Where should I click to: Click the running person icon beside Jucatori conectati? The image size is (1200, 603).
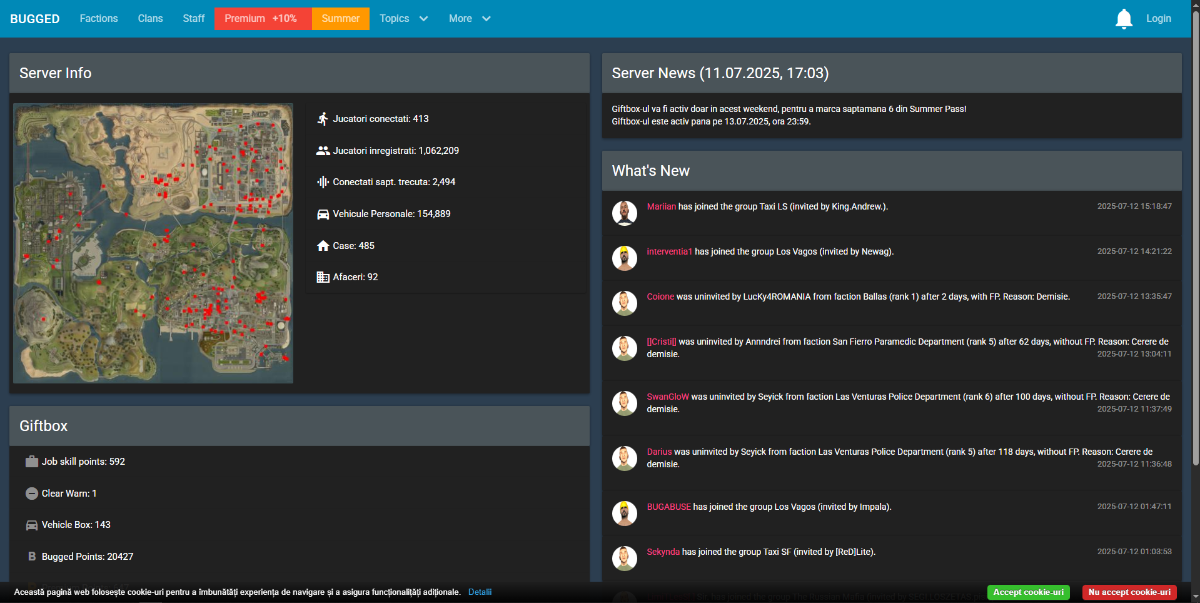tap(322, 119)
